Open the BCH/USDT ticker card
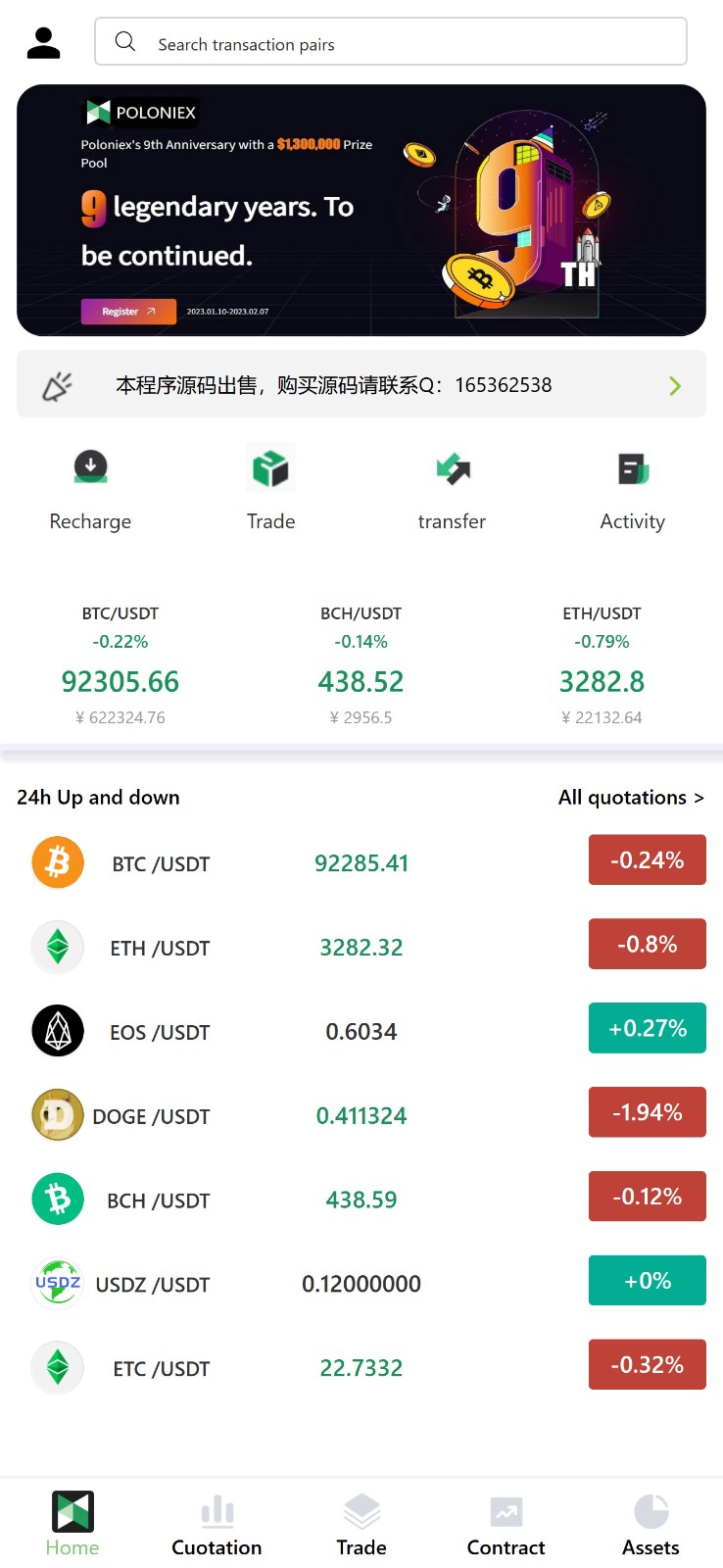723x1568 pixels. (x=361, y=665)
